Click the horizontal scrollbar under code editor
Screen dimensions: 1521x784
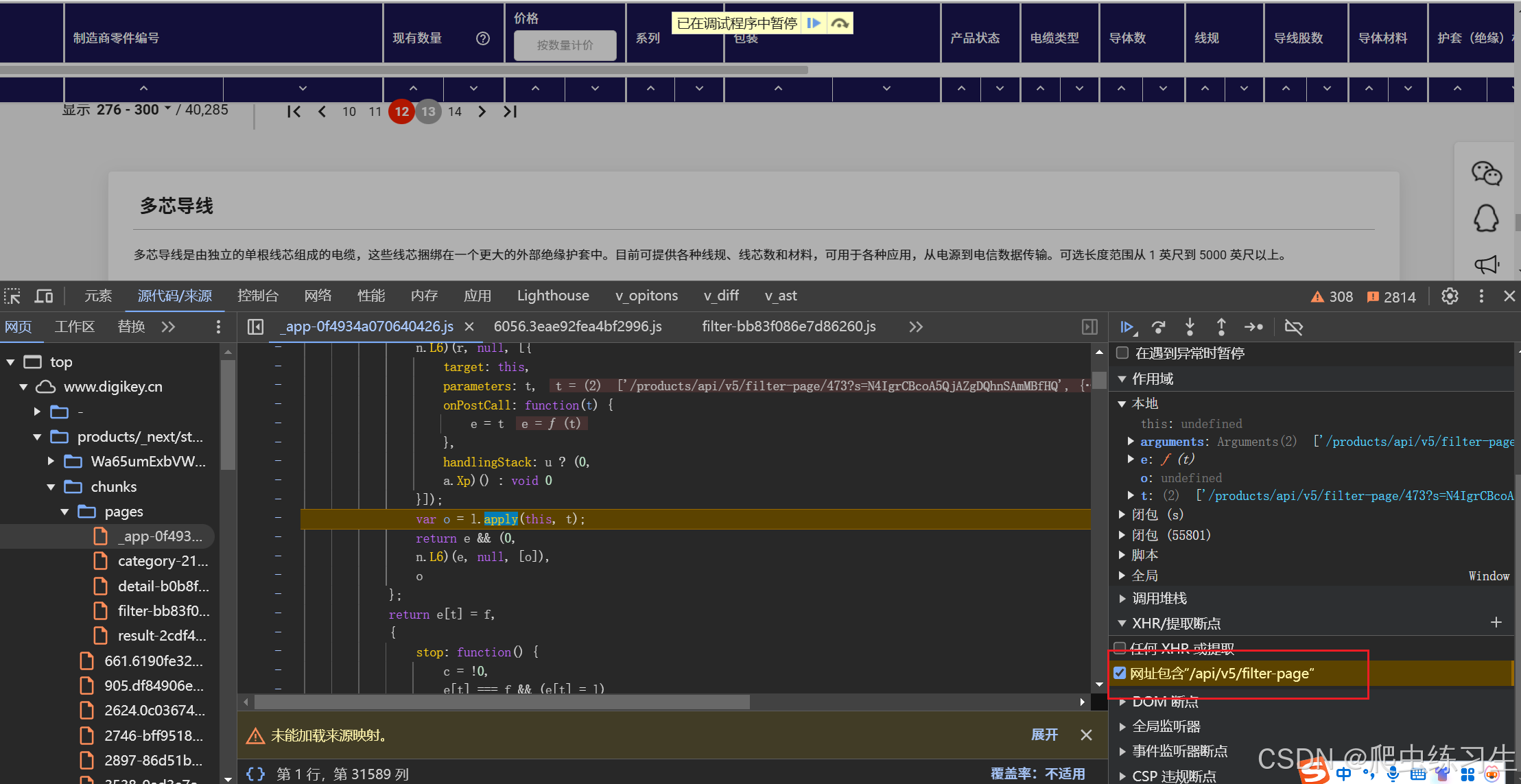click(502, 702)
